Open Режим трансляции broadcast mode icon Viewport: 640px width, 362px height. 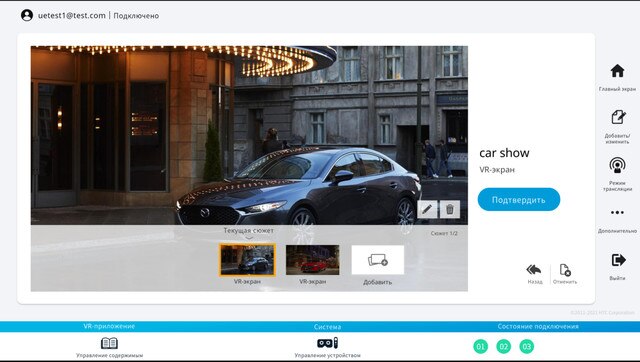[x=617, y=165]
